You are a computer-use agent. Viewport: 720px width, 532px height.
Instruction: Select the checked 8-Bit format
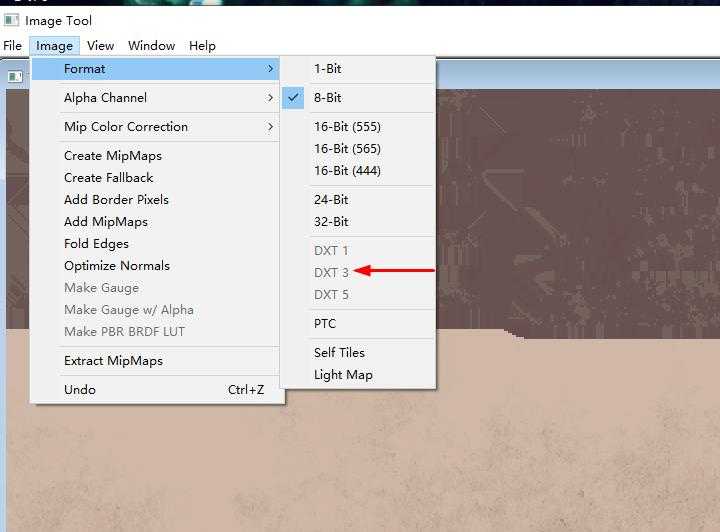coord(358,98)
